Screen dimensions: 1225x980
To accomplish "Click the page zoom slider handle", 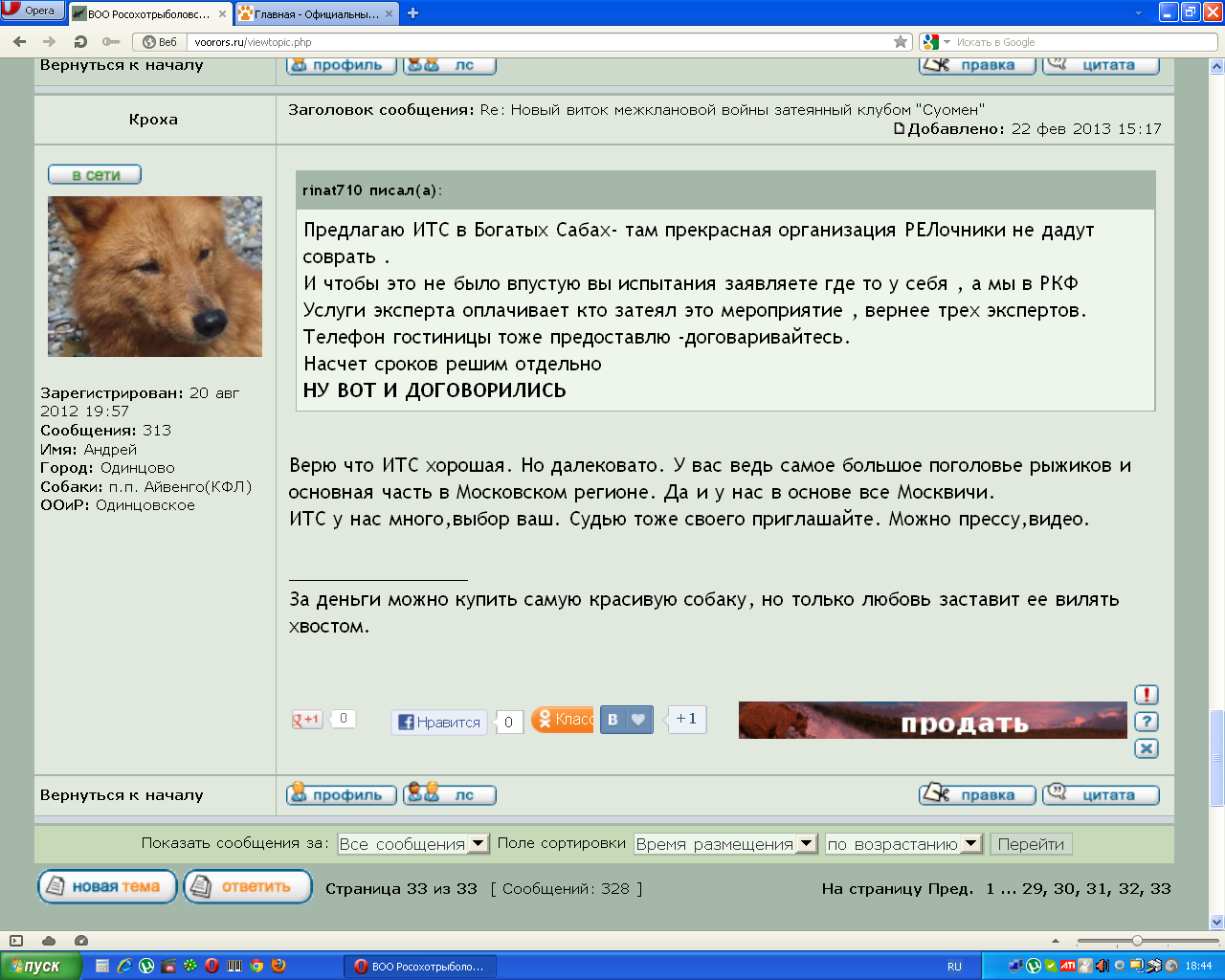I will (1137, 941).
